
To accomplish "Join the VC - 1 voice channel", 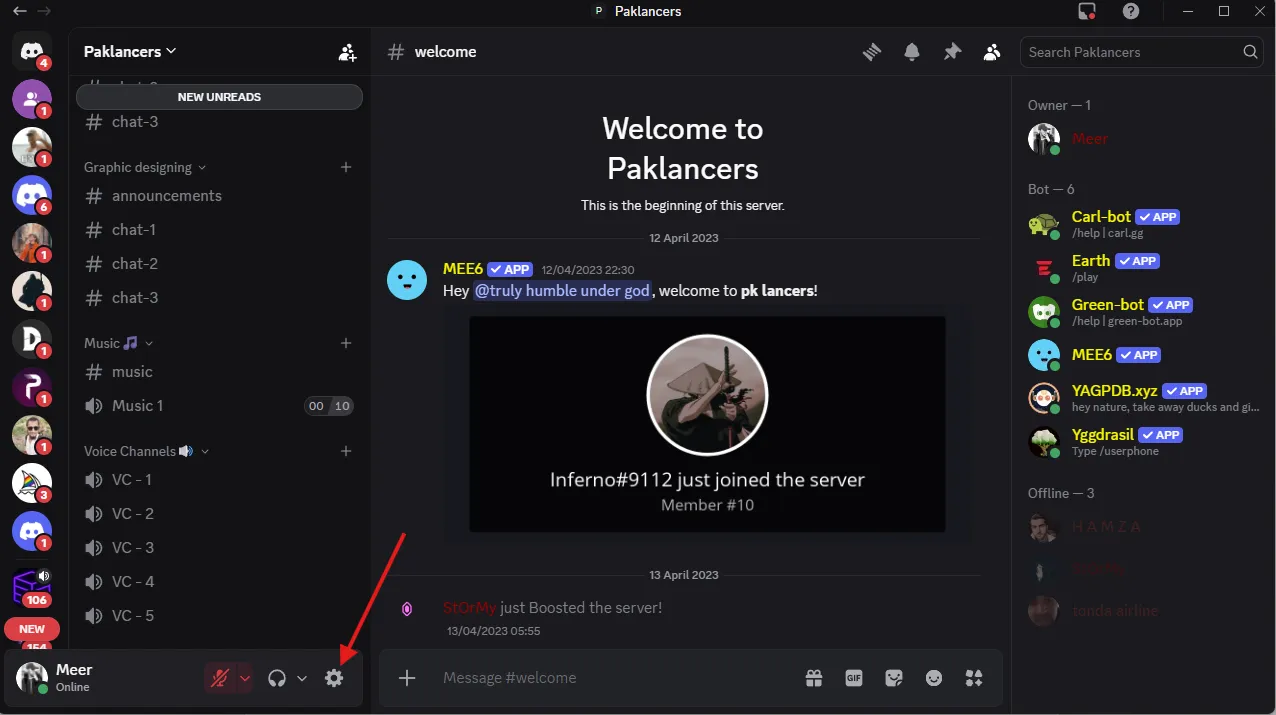I will pos(131,480).
